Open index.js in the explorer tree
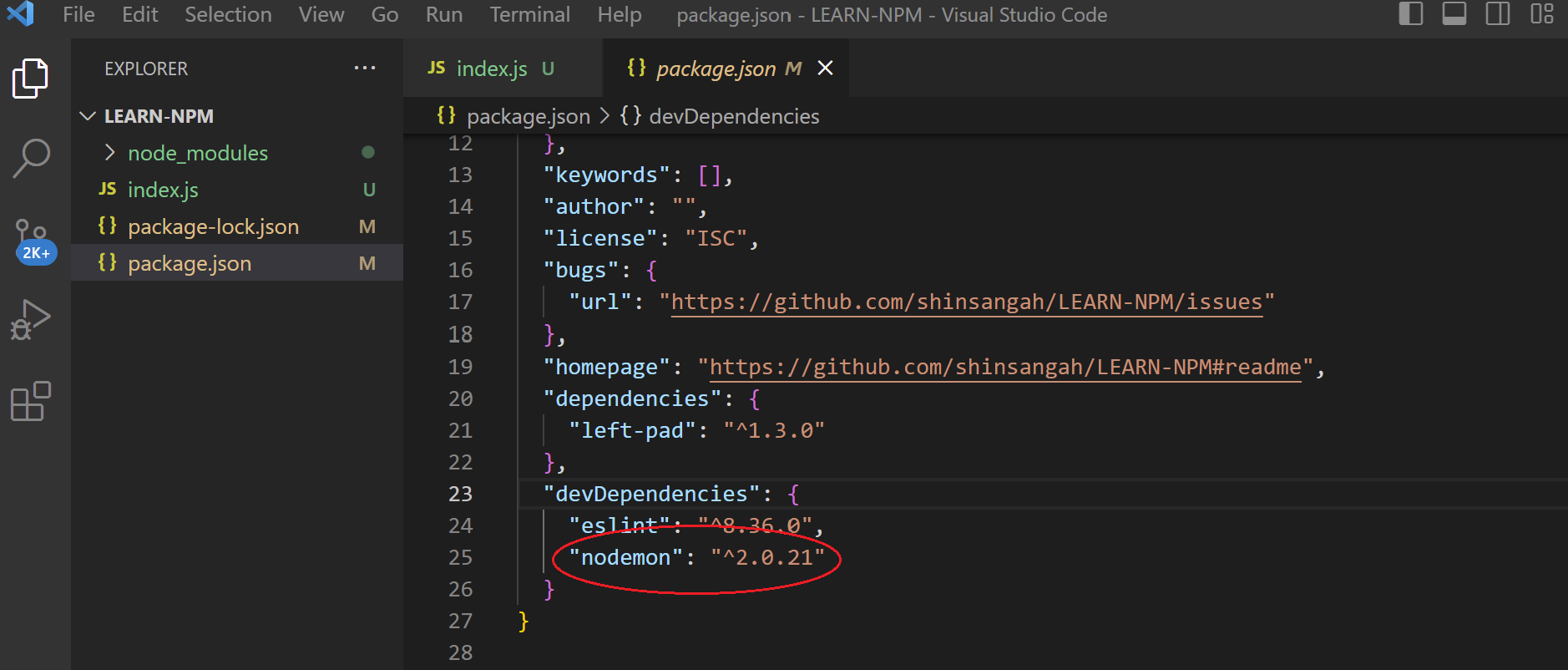This screenshot has width=1568, height=670. (x=237, y=190)
